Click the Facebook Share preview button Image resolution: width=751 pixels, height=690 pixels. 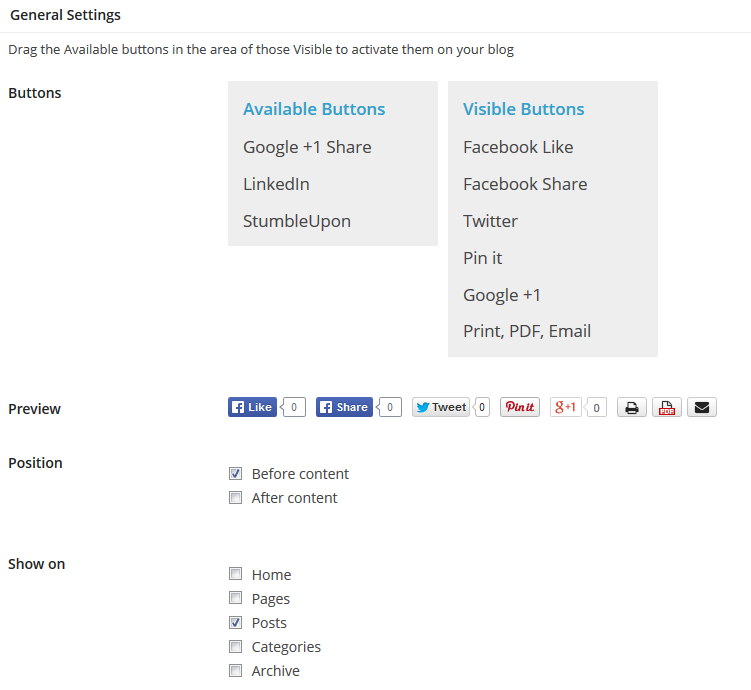[344, 407]
